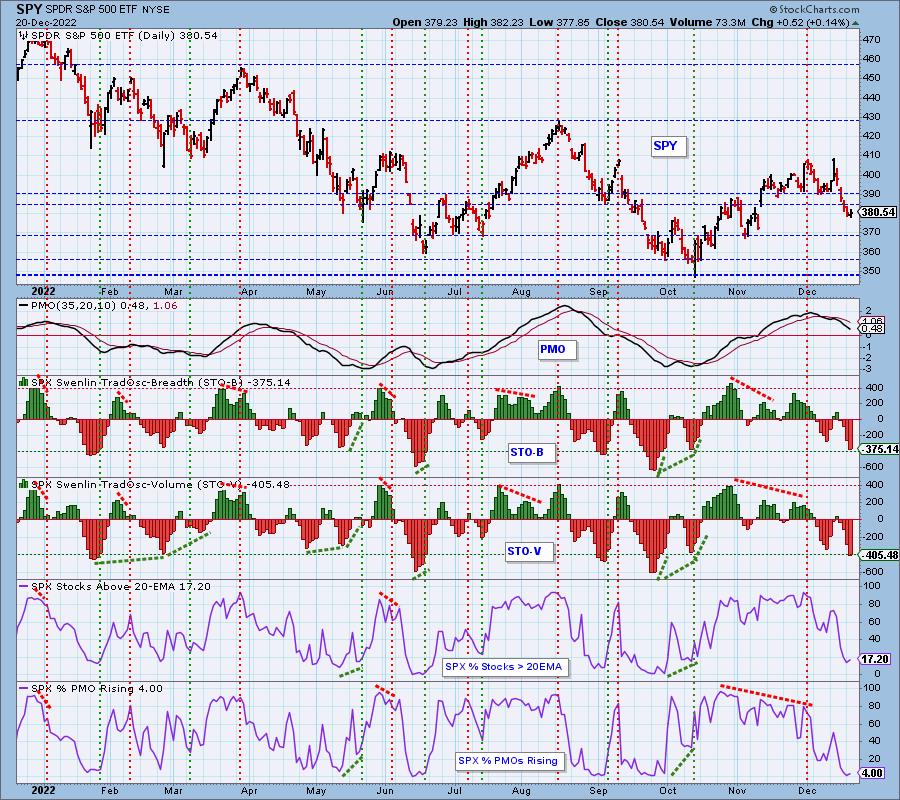Screen dimensions: 900x800
Task: Click the 470 price axis label
Action: (x=871, y=40)
